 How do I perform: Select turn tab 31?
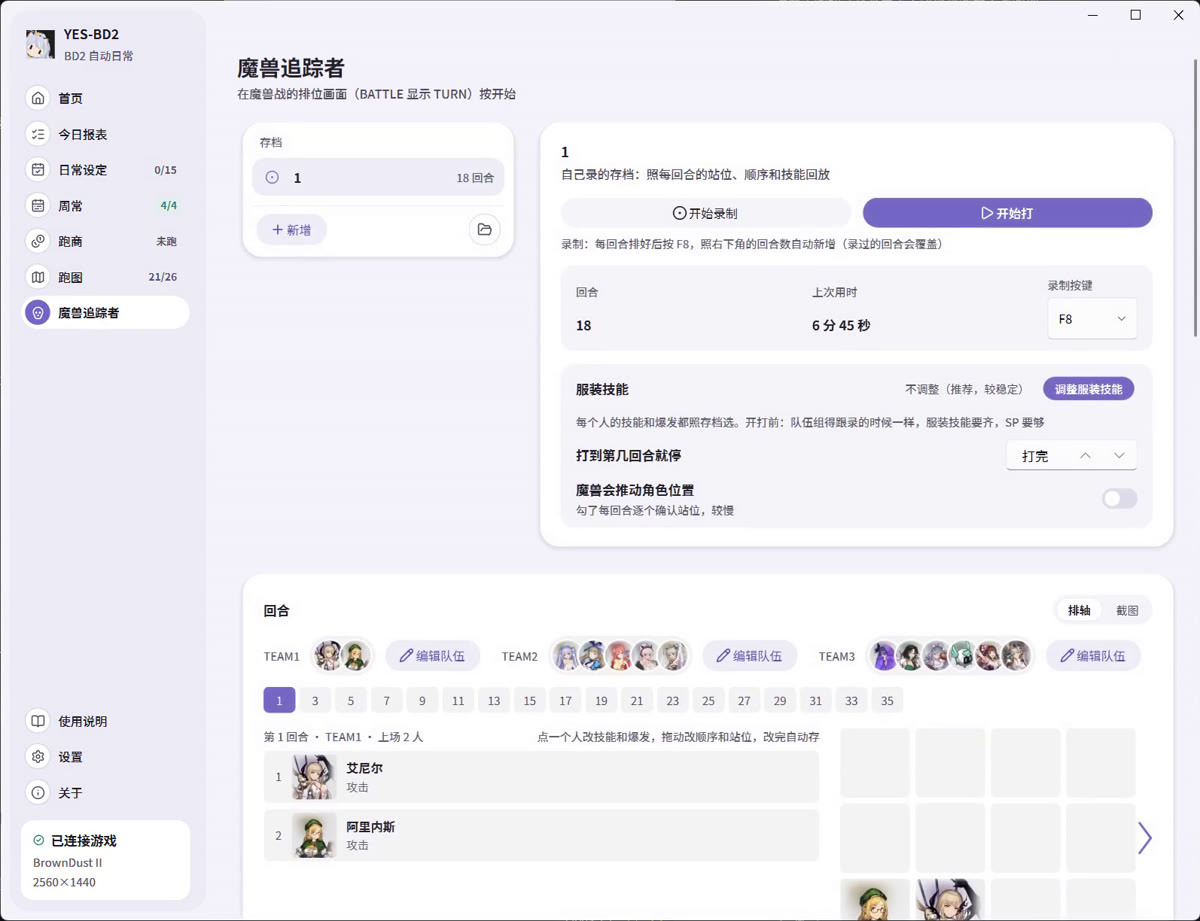816,701
